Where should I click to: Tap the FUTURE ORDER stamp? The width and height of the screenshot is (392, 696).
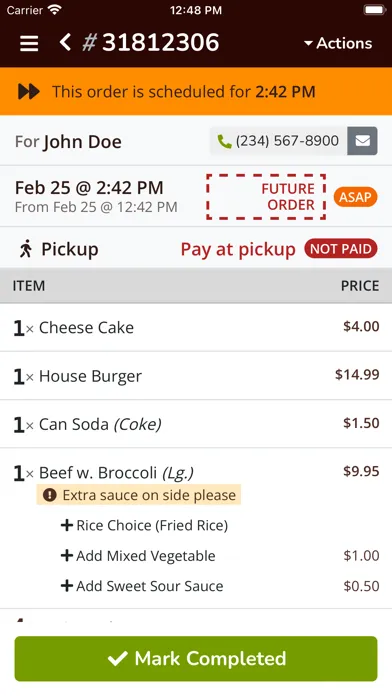266,197
